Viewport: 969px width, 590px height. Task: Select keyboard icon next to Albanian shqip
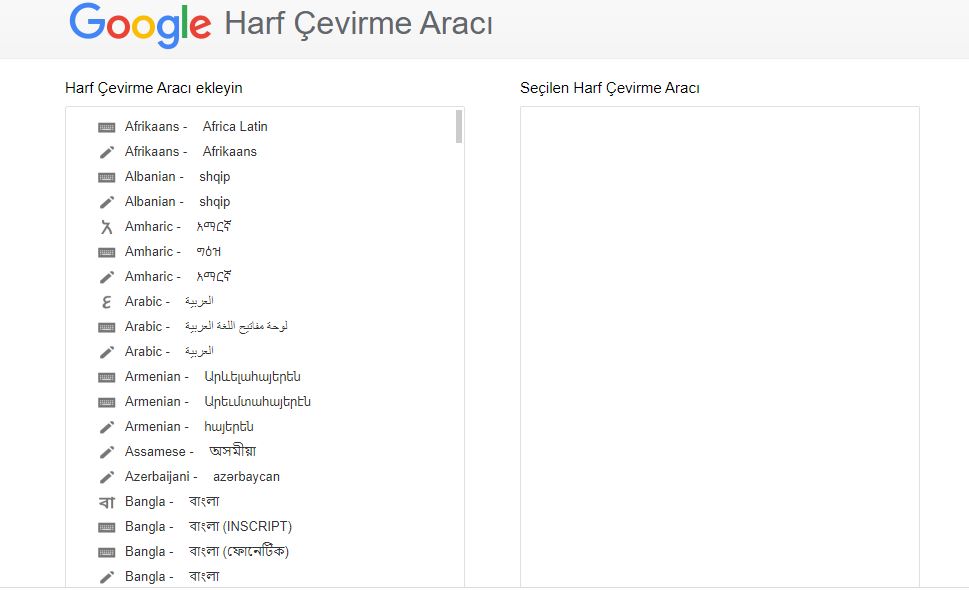click(106, 177)
